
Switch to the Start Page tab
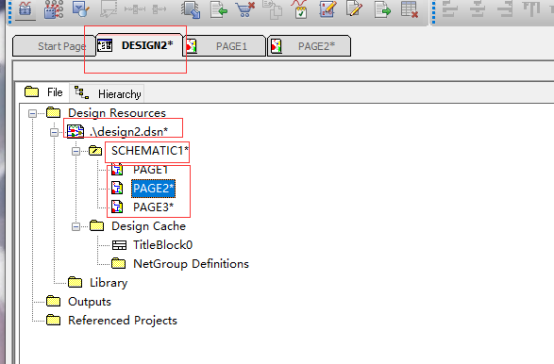54,46
